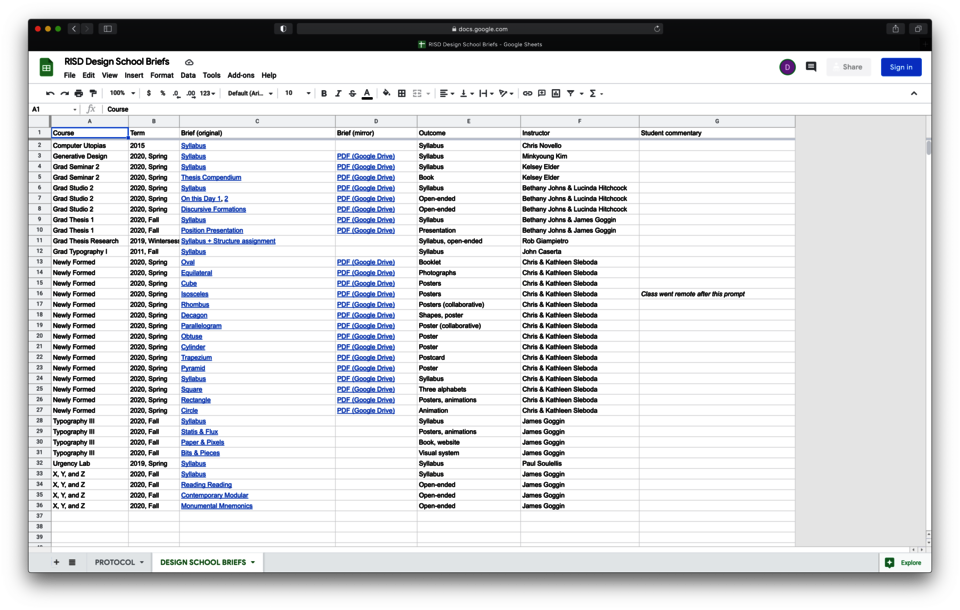The width and height of the screenshot is (960, 610).
Task: Open the File menu
Action: (x=70, y=75)
